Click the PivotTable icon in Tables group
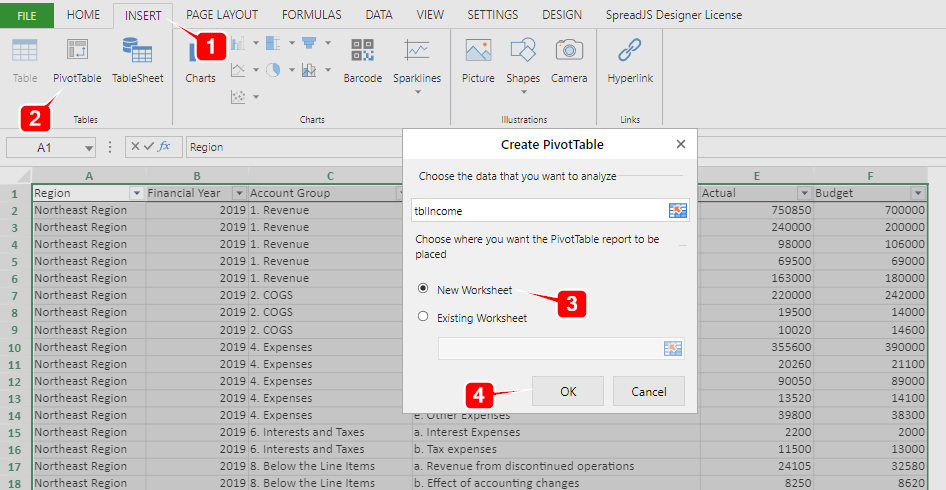The width and height of the screenshot is (946, 490). coord(77,50)
